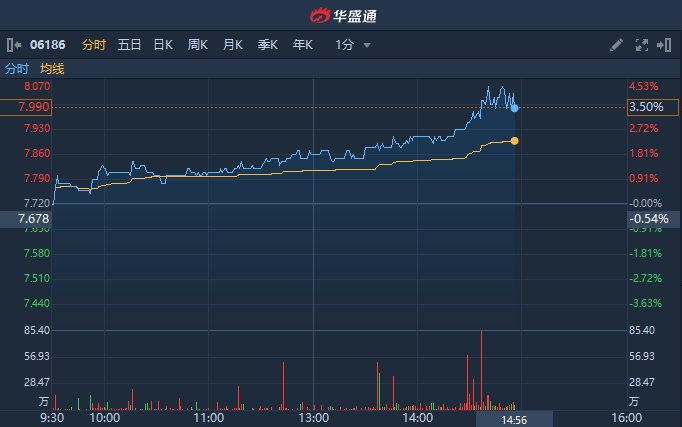Select the 年K yearly chart tab
The width and height of the screenshot is (682, 427).
(x=303, y=45)
